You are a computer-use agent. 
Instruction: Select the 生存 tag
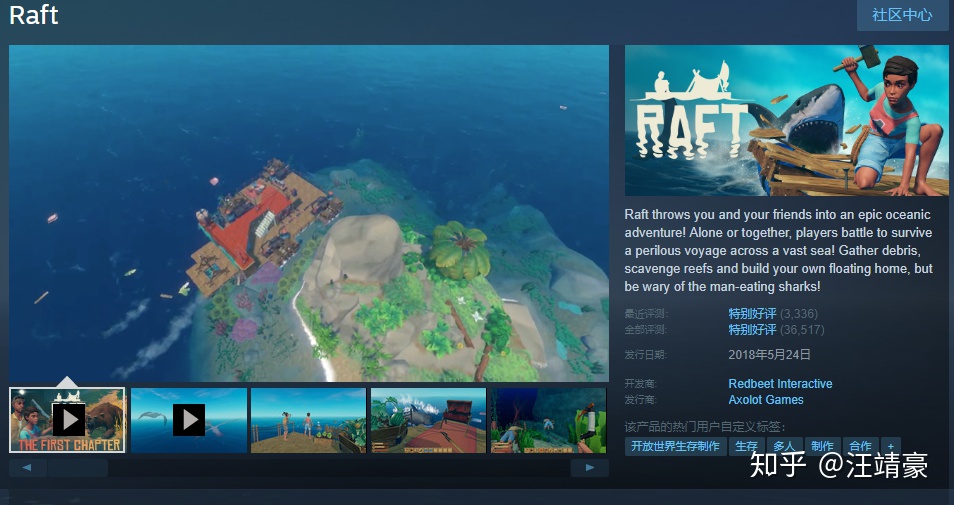click(746, 447)
